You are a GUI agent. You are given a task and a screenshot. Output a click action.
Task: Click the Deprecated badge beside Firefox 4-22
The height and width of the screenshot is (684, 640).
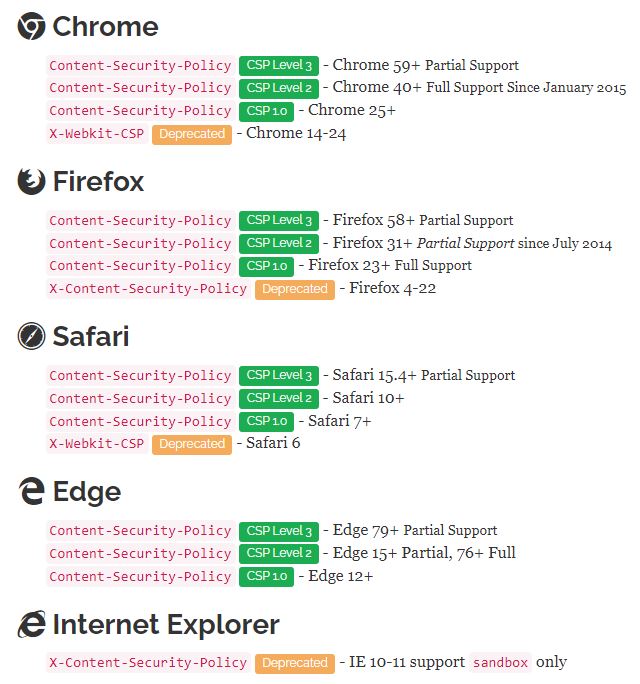pos(295,289)
